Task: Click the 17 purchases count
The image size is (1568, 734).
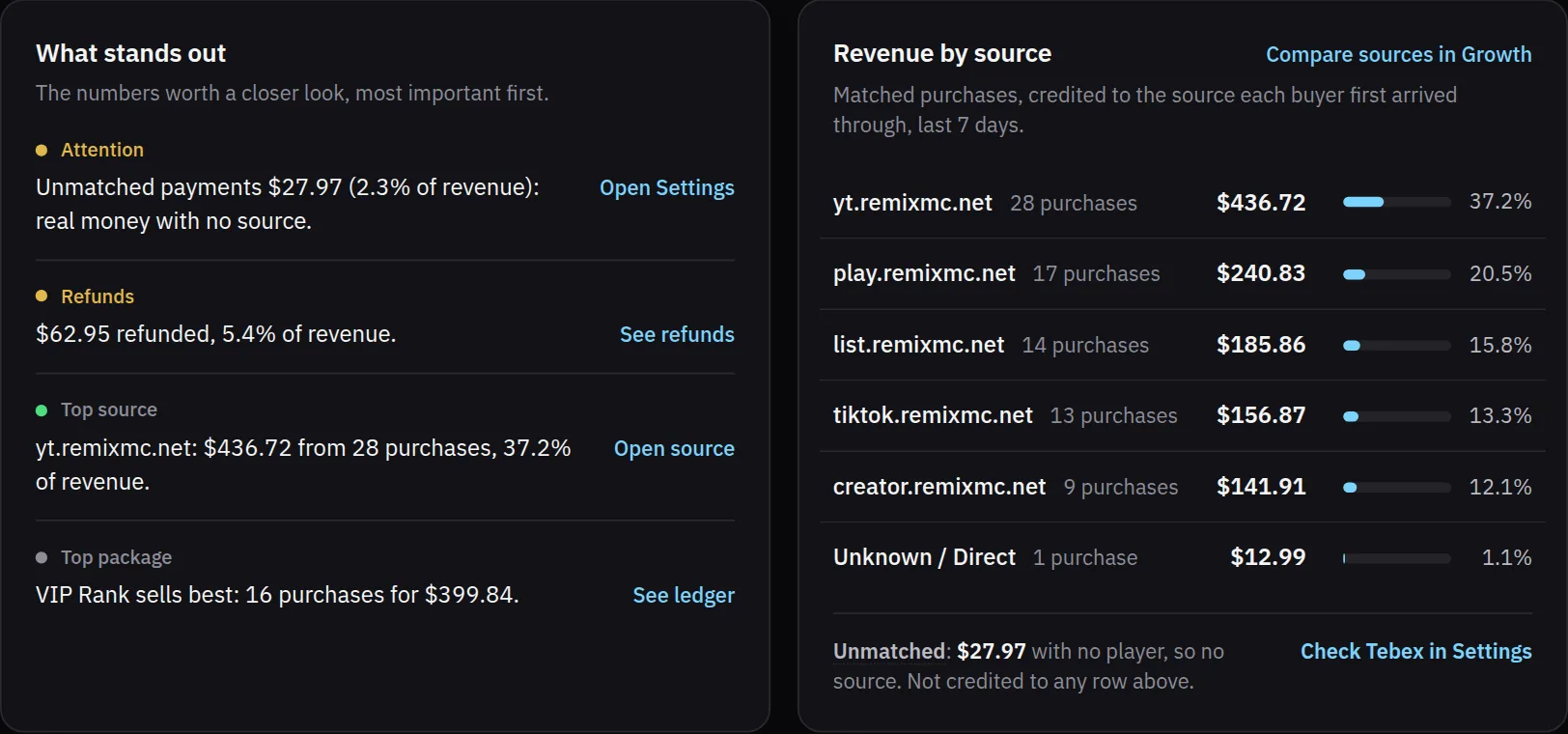Action: point(1096,274)
